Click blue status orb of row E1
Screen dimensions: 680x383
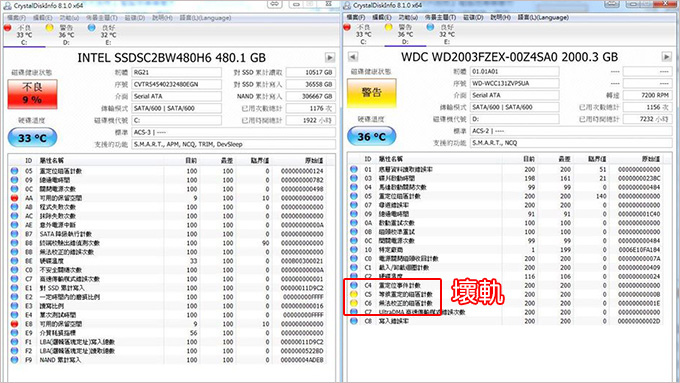(x=14, y=288)
